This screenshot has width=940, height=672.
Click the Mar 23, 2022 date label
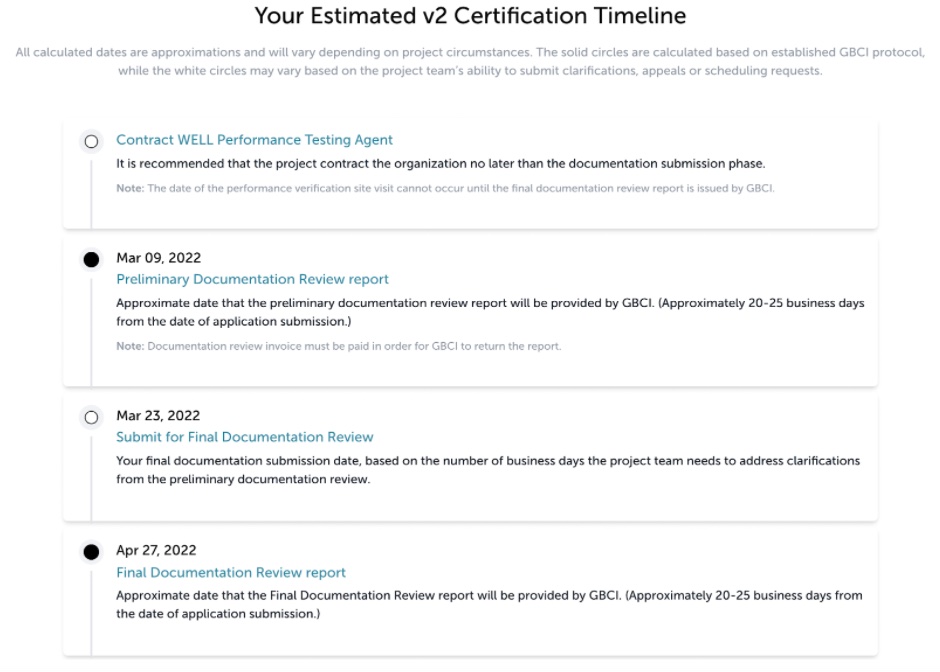(158, 415)
